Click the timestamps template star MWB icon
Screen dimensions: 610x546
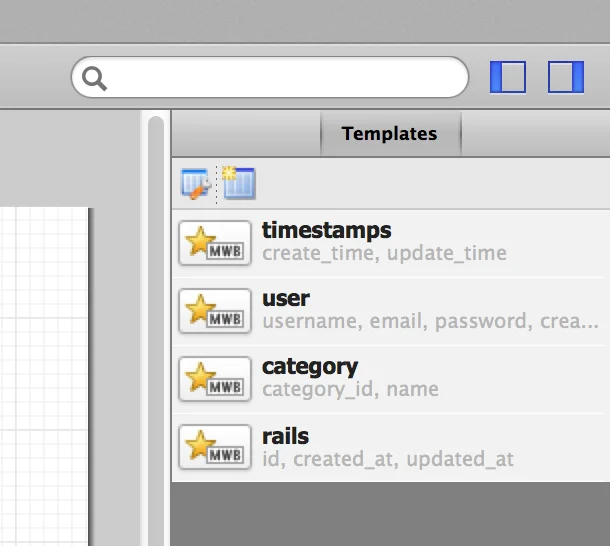click(215, 243)
